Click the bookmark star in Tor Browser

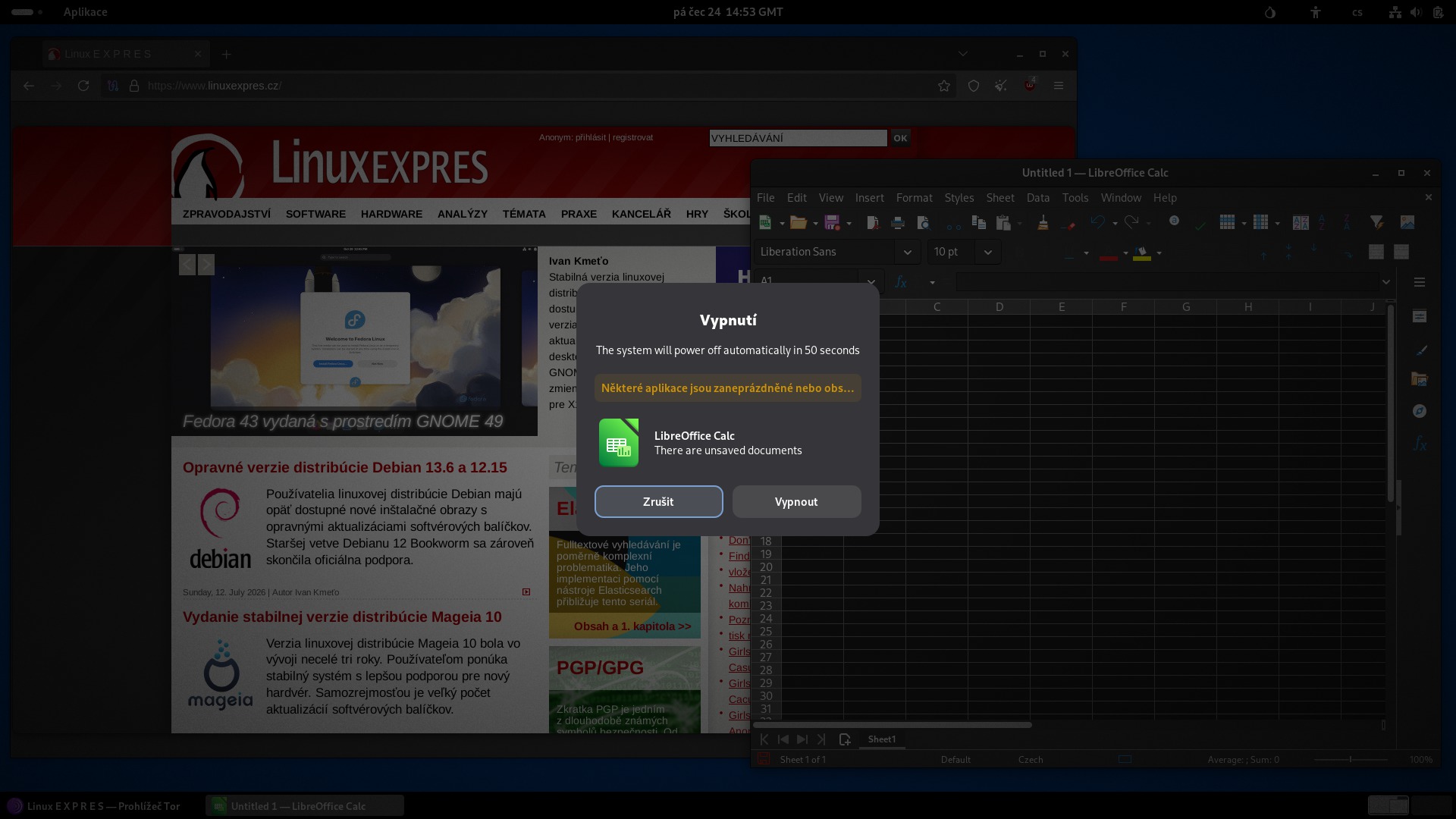pyautogui.click(x=944, y=86)
